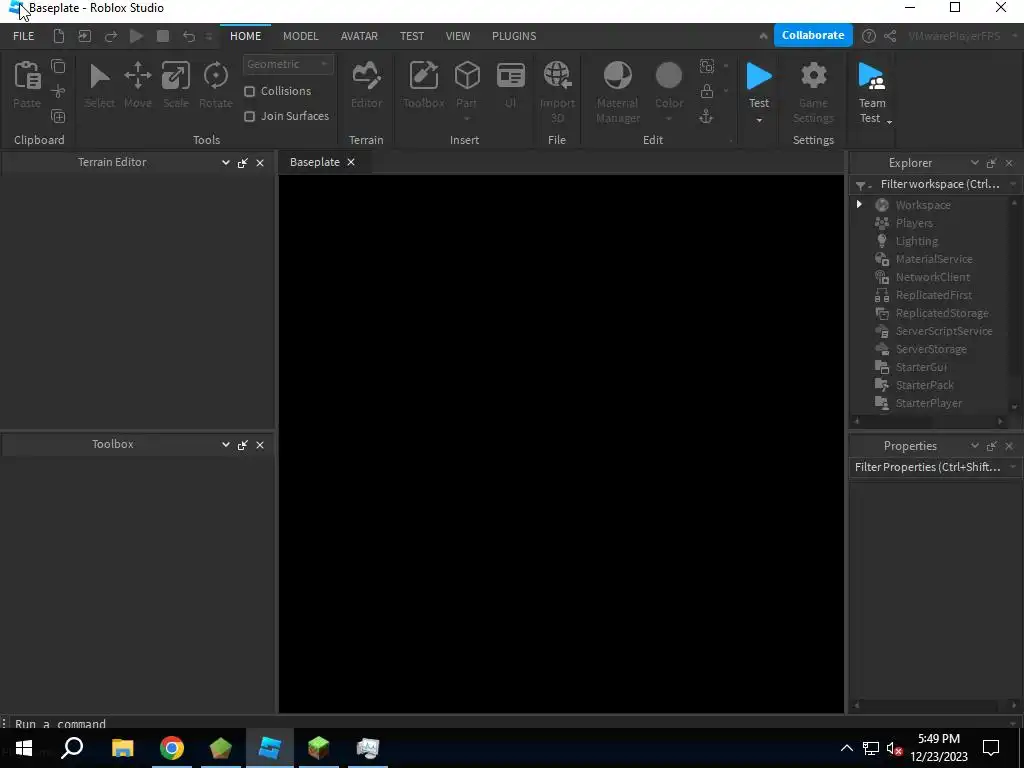Open the dropdown arrow under Part

[467, 119]
